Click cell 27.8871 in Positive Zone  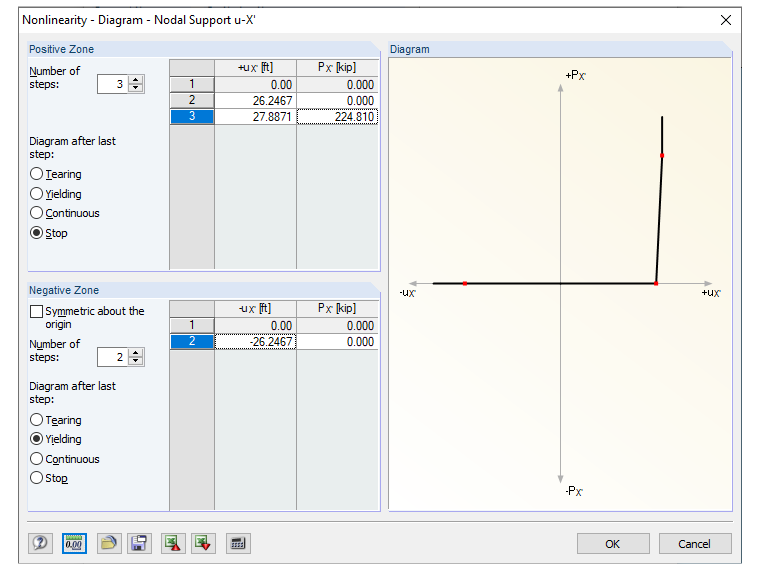click(255, 116)
